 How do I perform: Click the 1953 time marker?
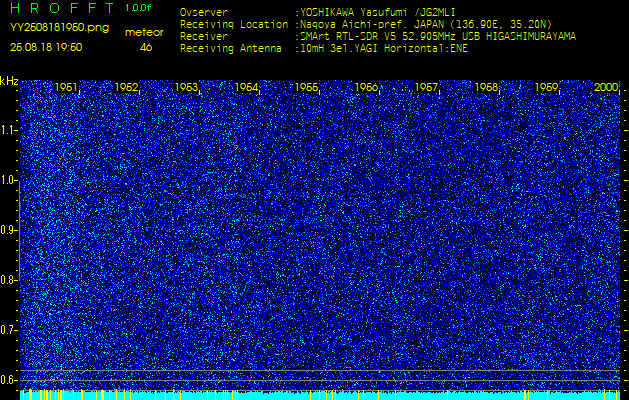(186, 87)
